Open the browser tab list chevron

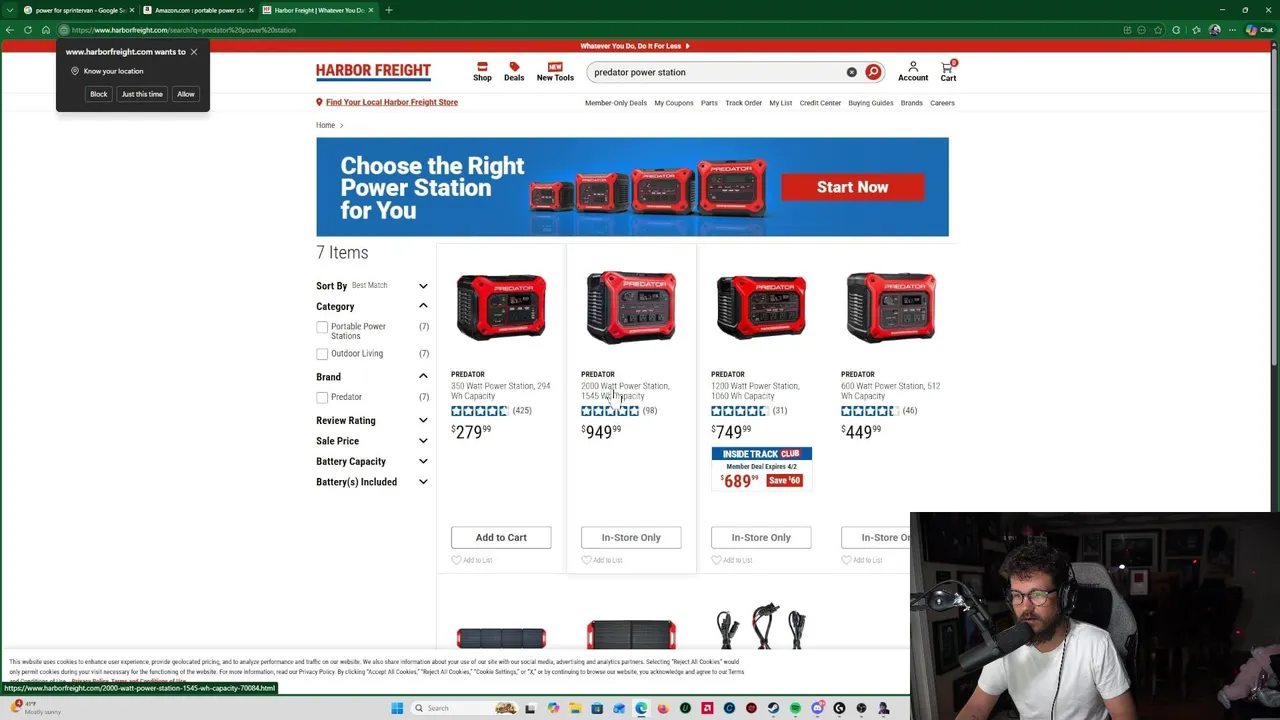point(9,10)
